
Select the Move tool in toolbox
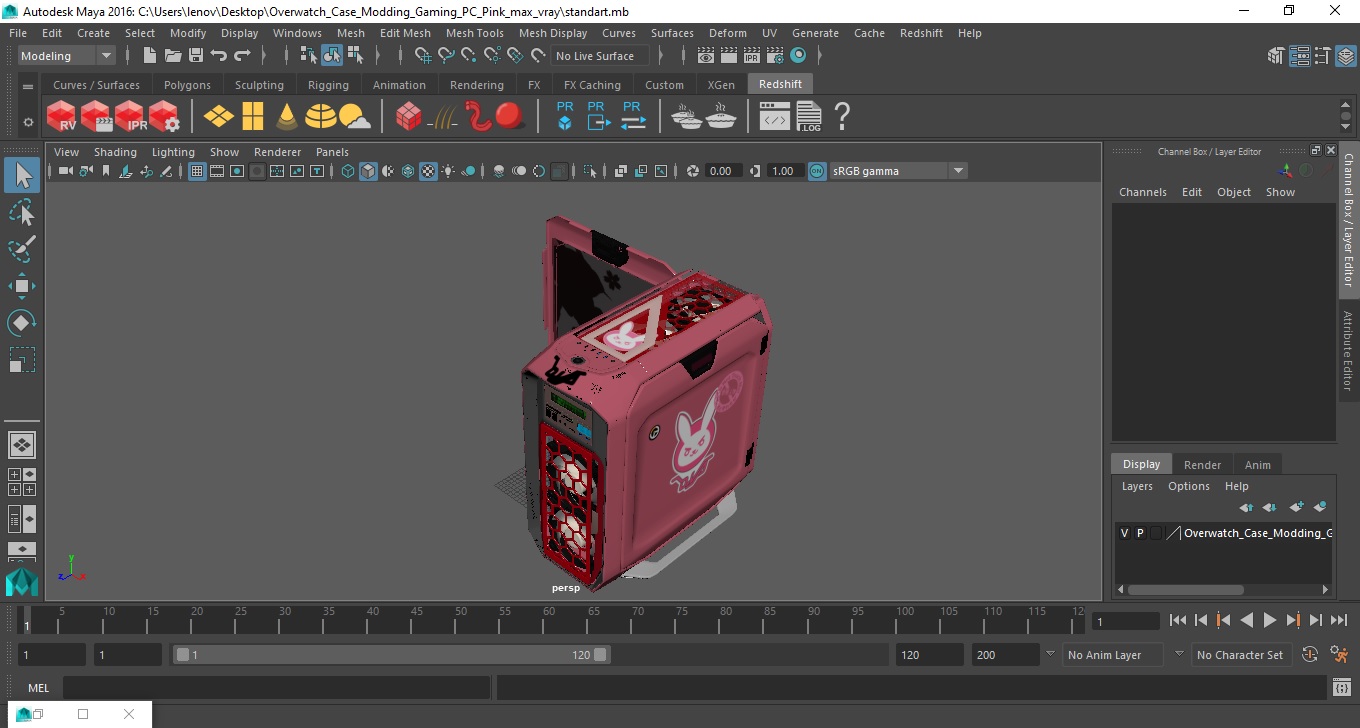[22, 286]
